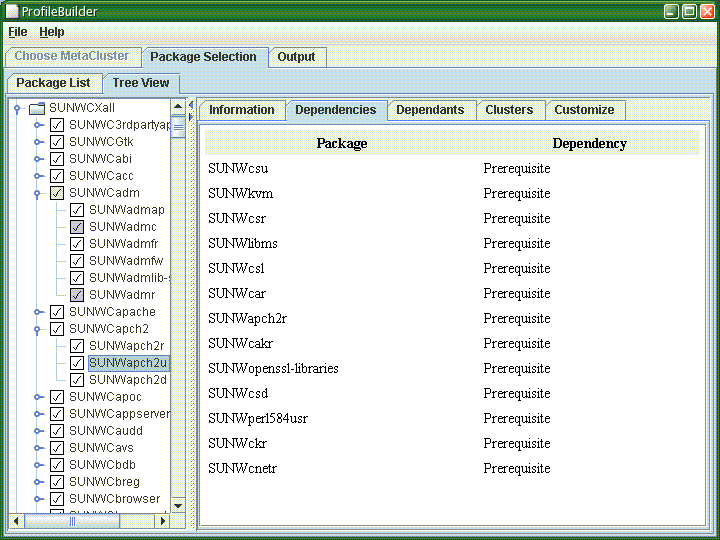Screen dimensions: 720x540
Task: Open the Customize tab
Action: coord(584,110)
